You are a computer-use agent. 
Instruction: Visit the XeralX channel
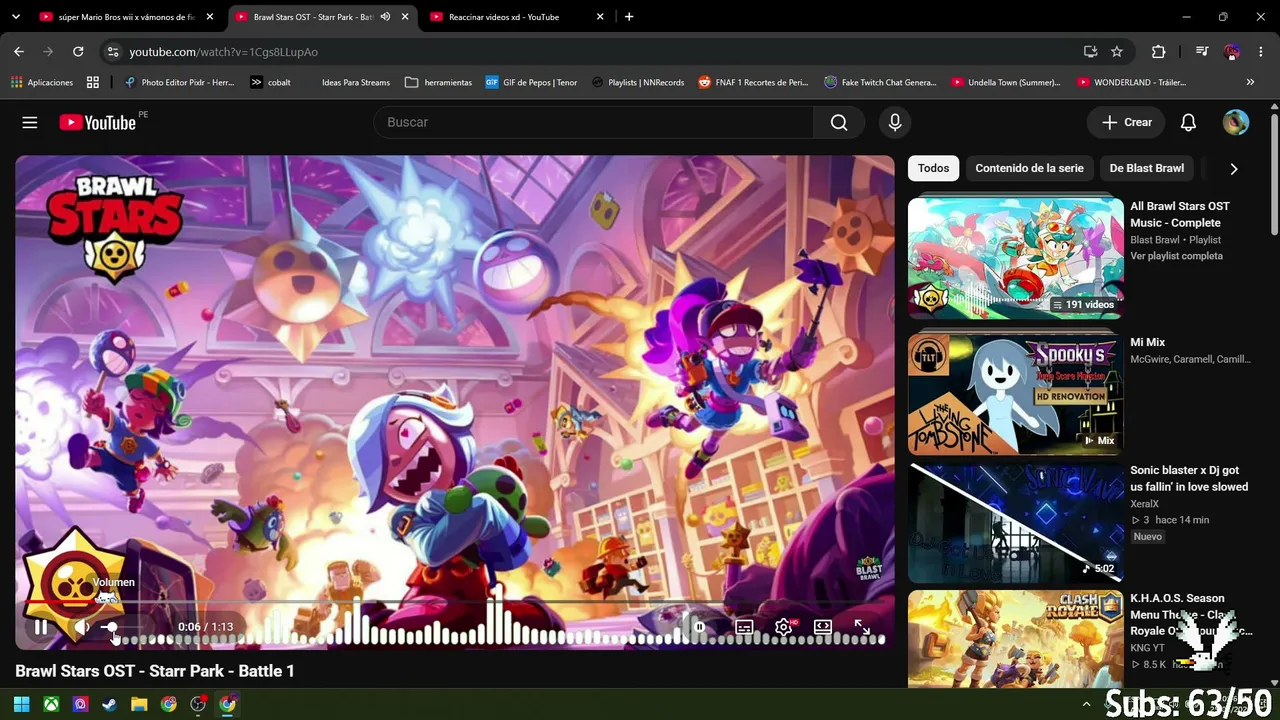(x=1144, y=504)
